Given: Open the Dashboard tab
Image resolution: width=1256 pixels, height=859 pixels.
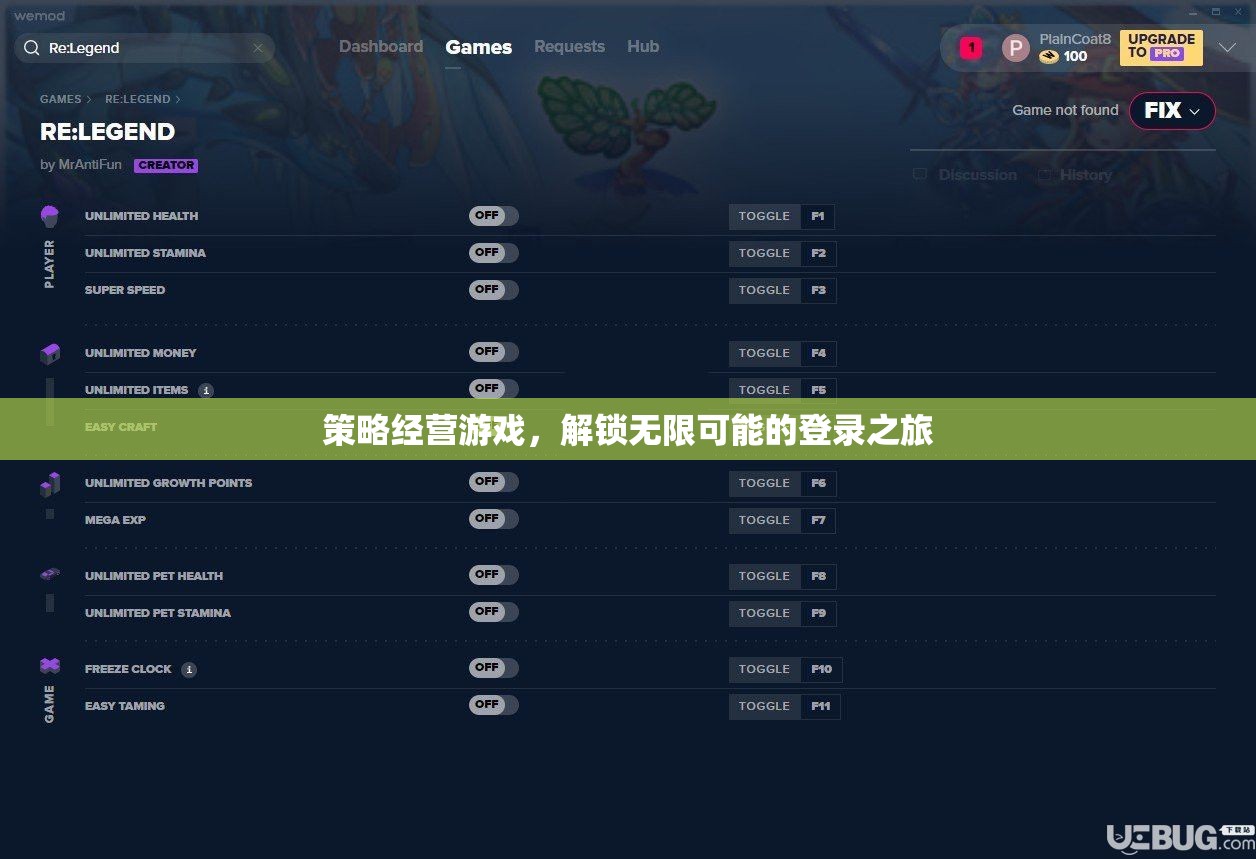Looking at the screenshot, I should pyautogui.click(x=381, y=47).
